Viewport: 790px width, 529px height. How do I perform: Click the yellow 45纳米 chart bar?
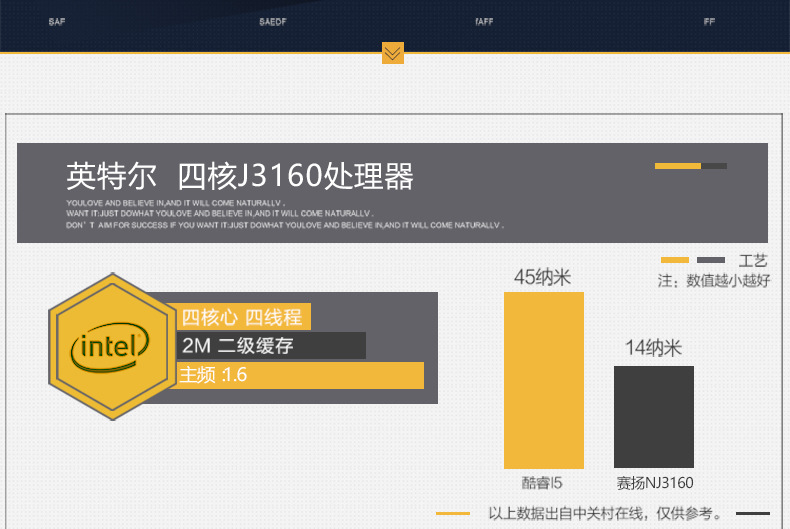click(544, 380)
